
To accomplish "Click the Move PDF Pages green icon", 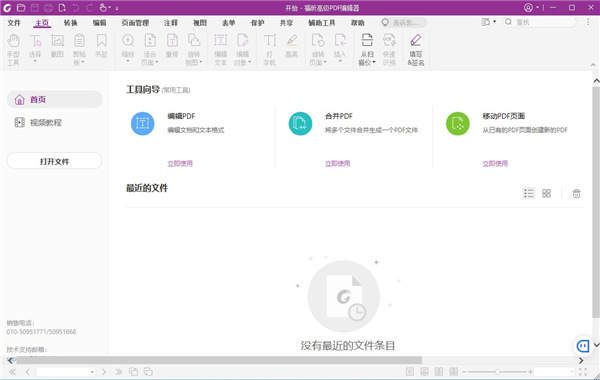I will (x=458, y=124).
